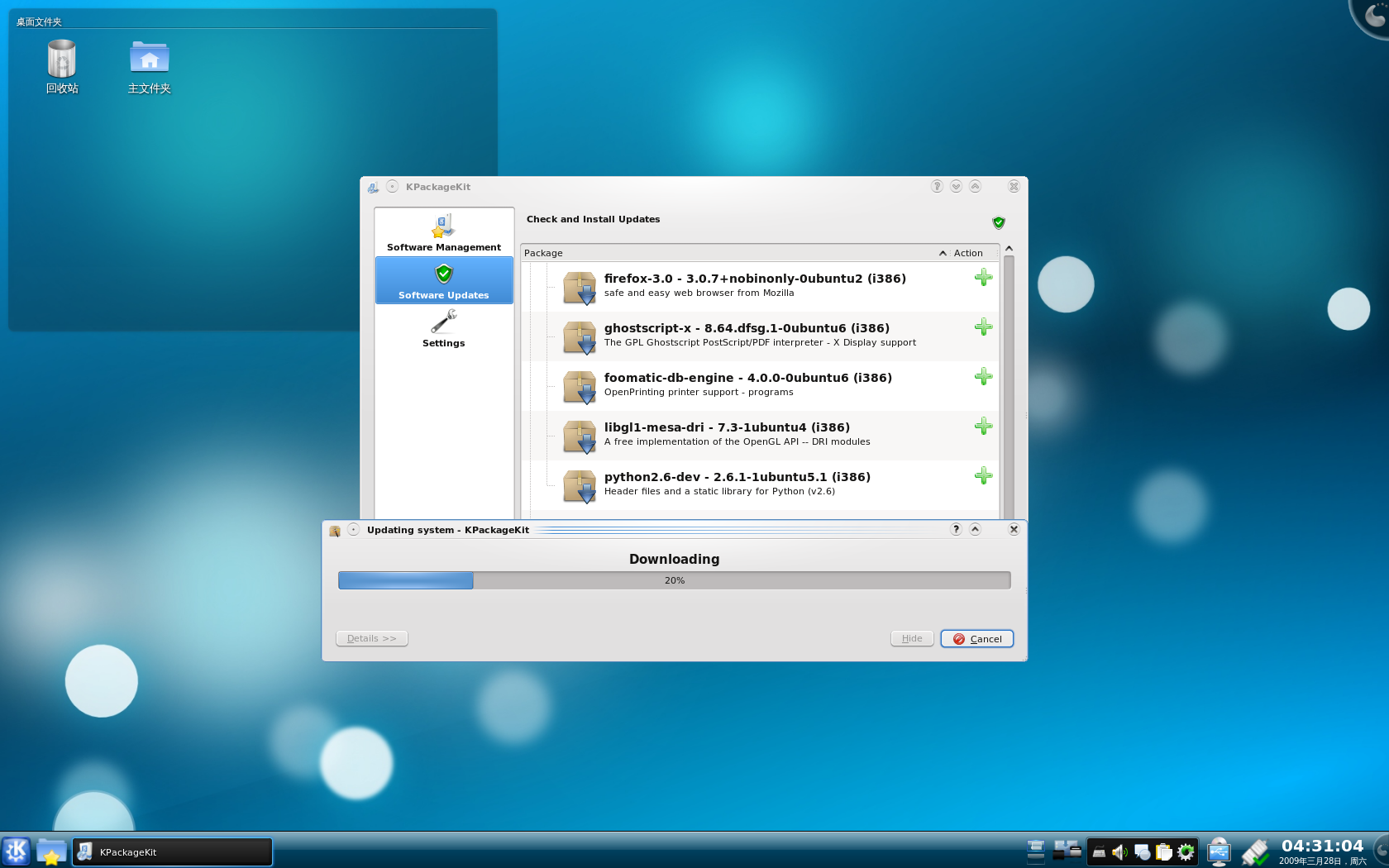Click green plus action for firefox-3.0
This screenshot has width=1389, height=868.
coord(983,278)
